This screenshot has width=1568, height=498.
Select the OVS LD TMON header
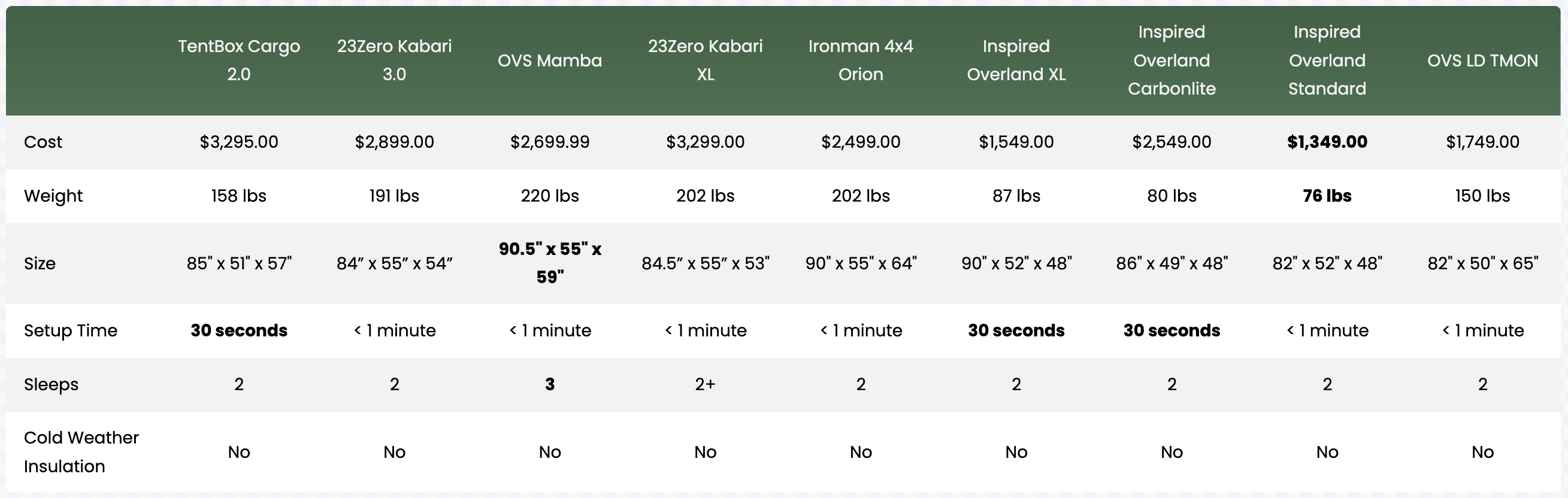click(x=1483, y=60)
